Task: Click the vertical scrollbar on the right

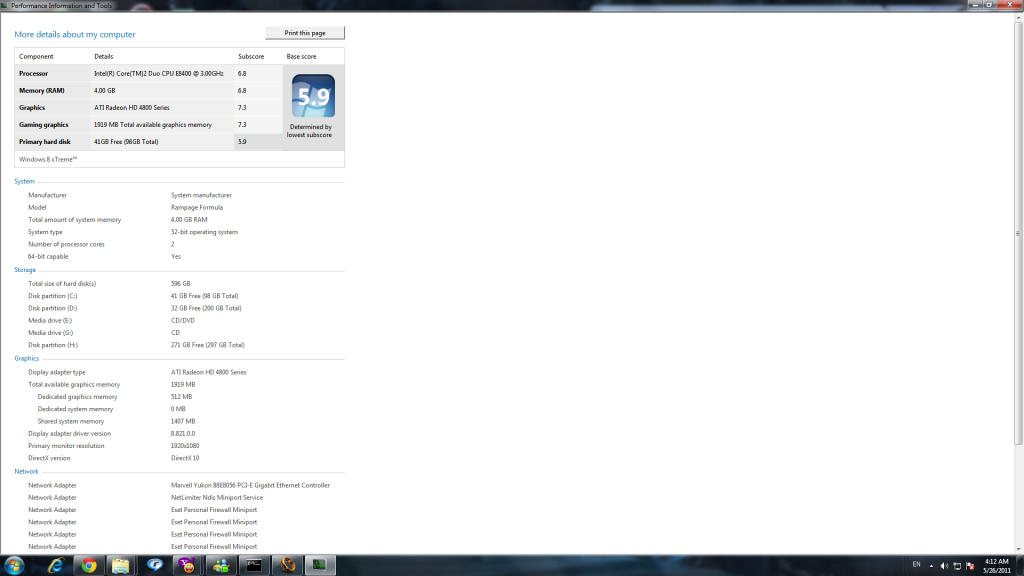Action: pos(1019,250)
